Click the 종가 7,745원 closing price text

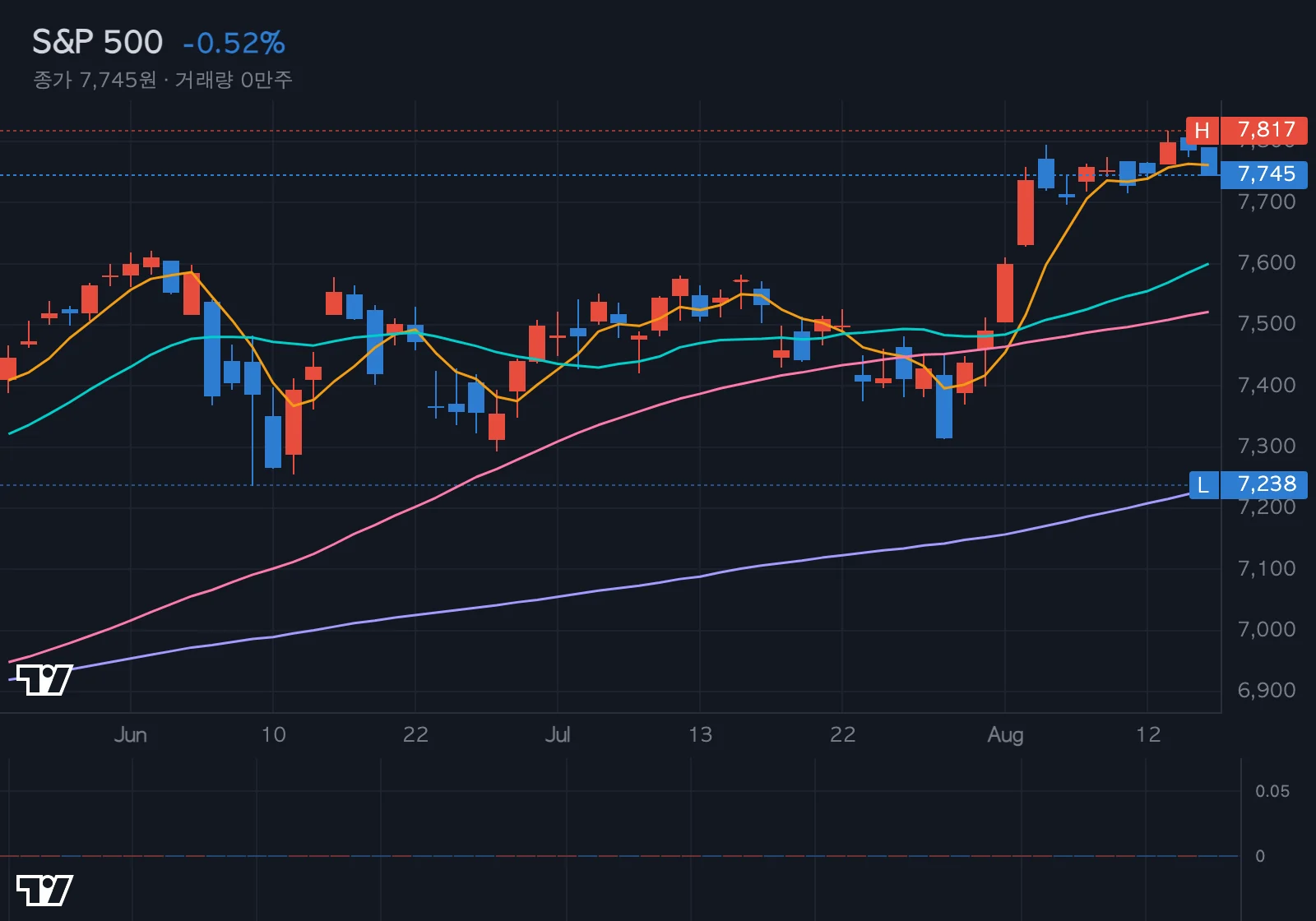pyautogui.click(x=95, y=80)
